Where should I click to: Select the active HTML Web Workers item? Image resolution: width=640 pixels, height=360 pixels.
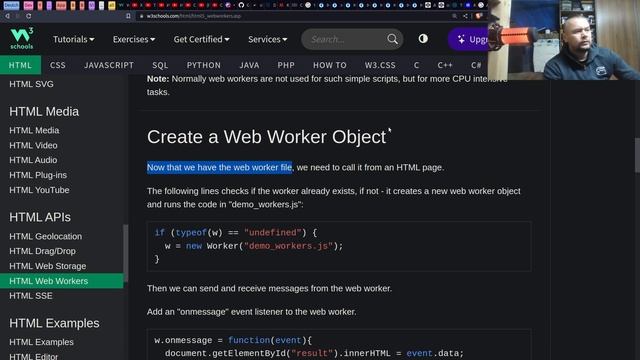(62, 281)
